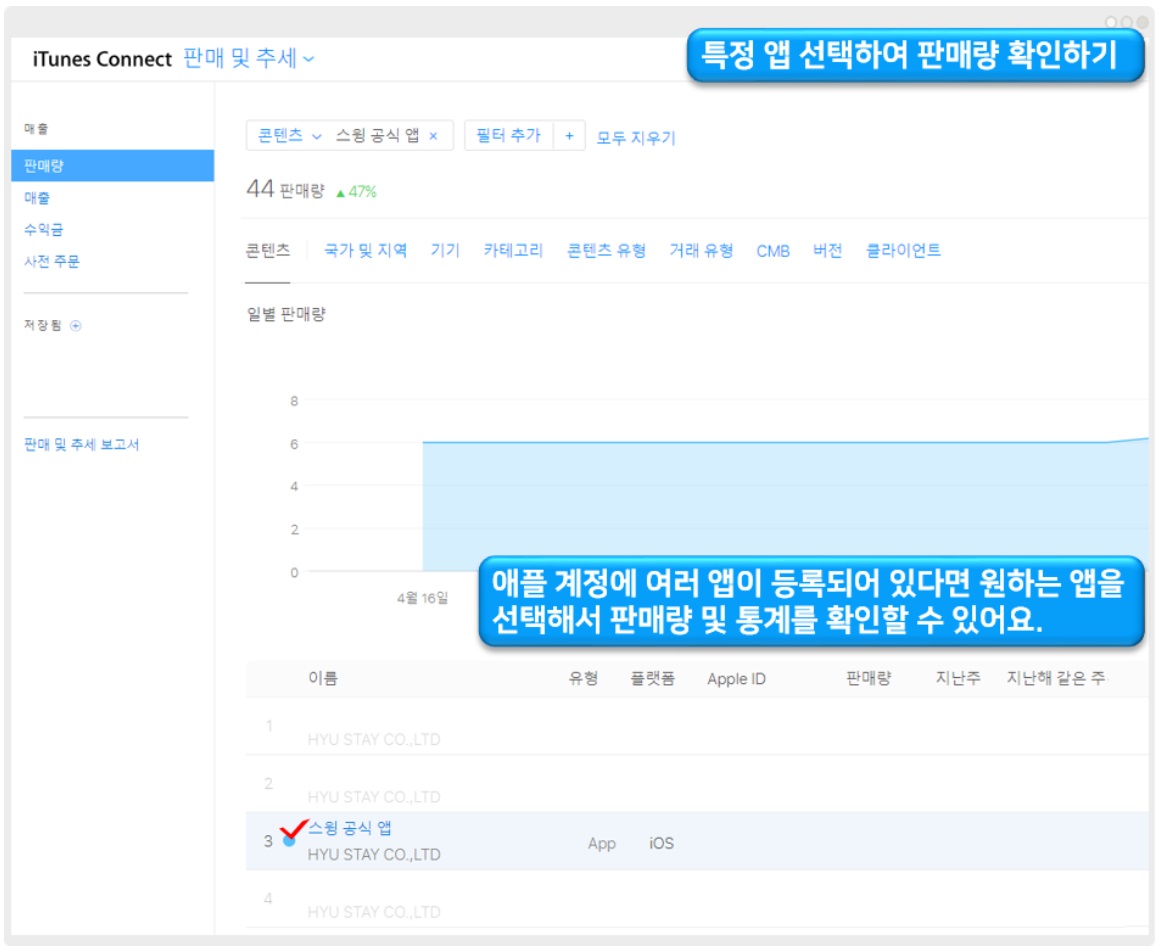Click the plus icon next to 필터 추가
The image size is (1160, 948).
pyautogui.click(x=569, y=135)
